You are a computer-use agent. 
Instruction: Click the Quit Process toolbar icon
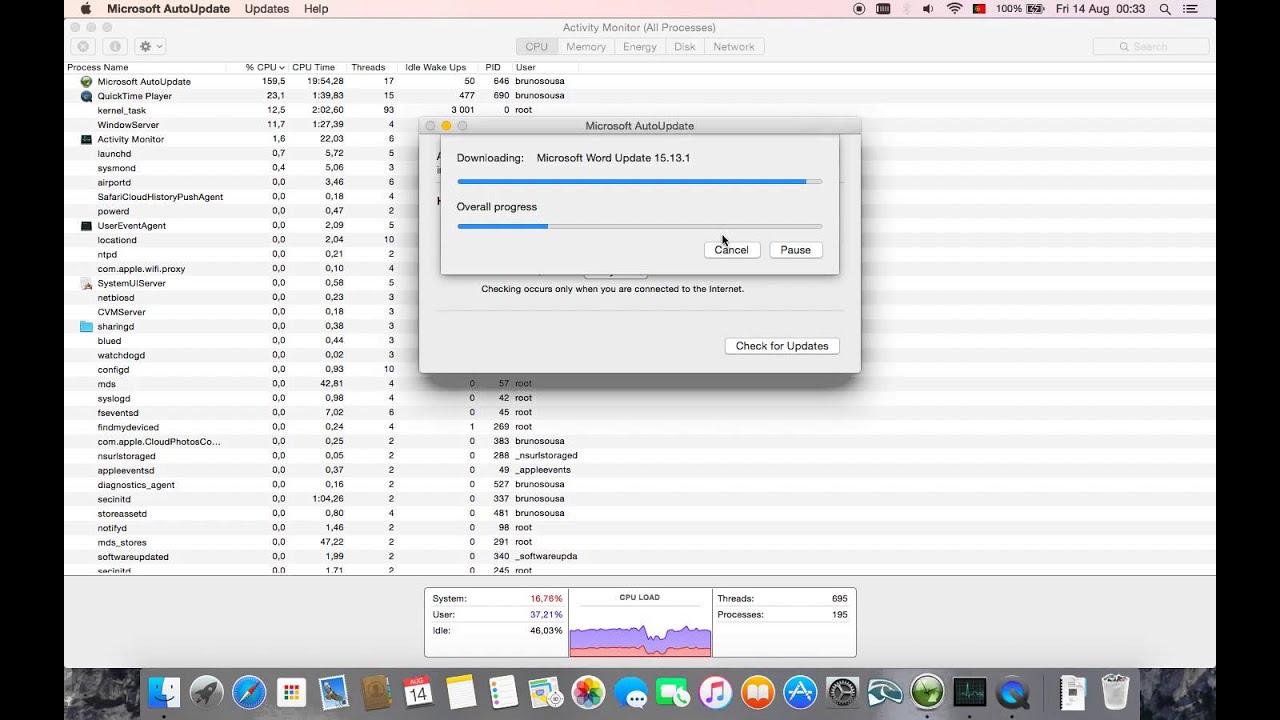tap(83, 47)
